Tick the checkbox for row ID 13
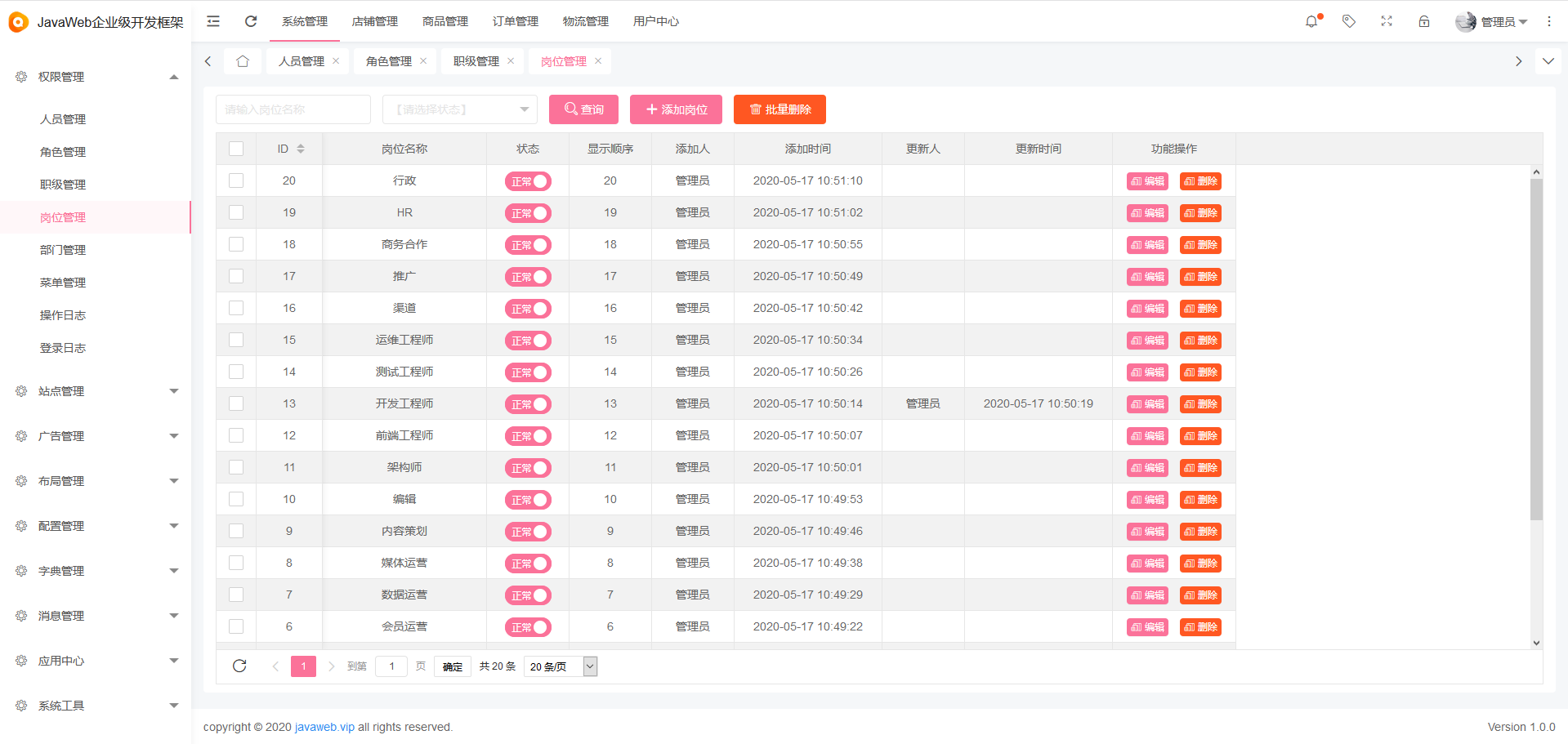The width and height of the screenshot is (1568, 744). tap(236, 403)
